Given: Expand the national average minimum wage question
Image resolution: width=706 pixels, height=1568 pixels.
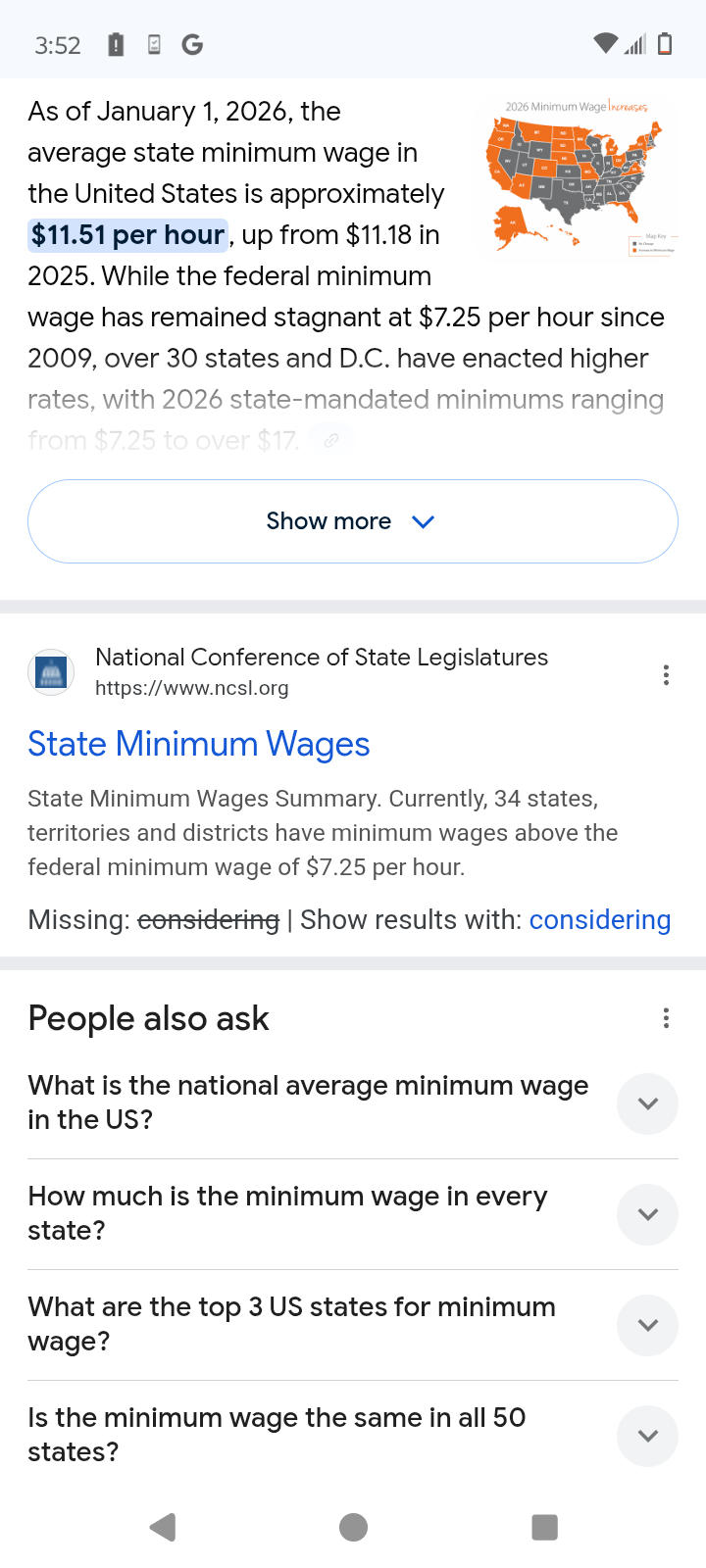Looking at the screenshot, I should [x=647, y=1103].
